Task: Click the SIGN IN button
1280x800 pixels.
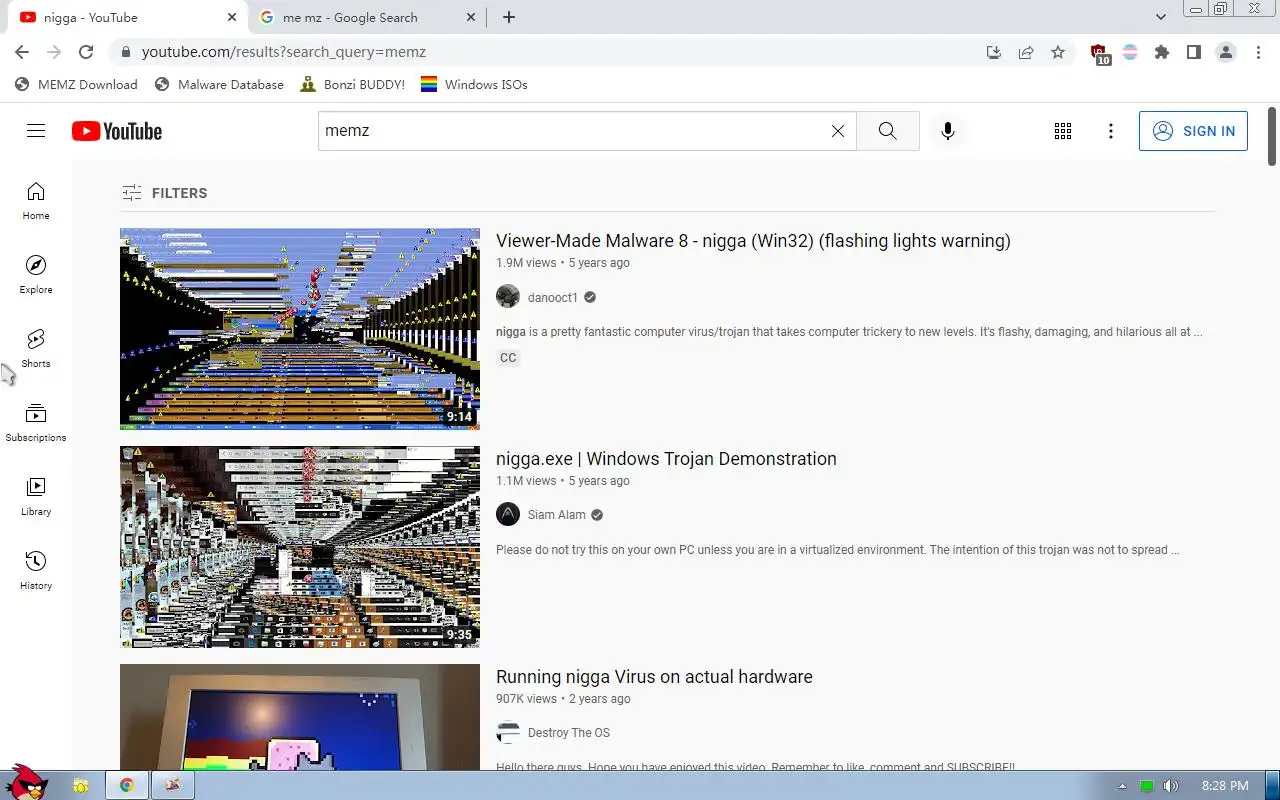Action: click(x=1193, y=131)
